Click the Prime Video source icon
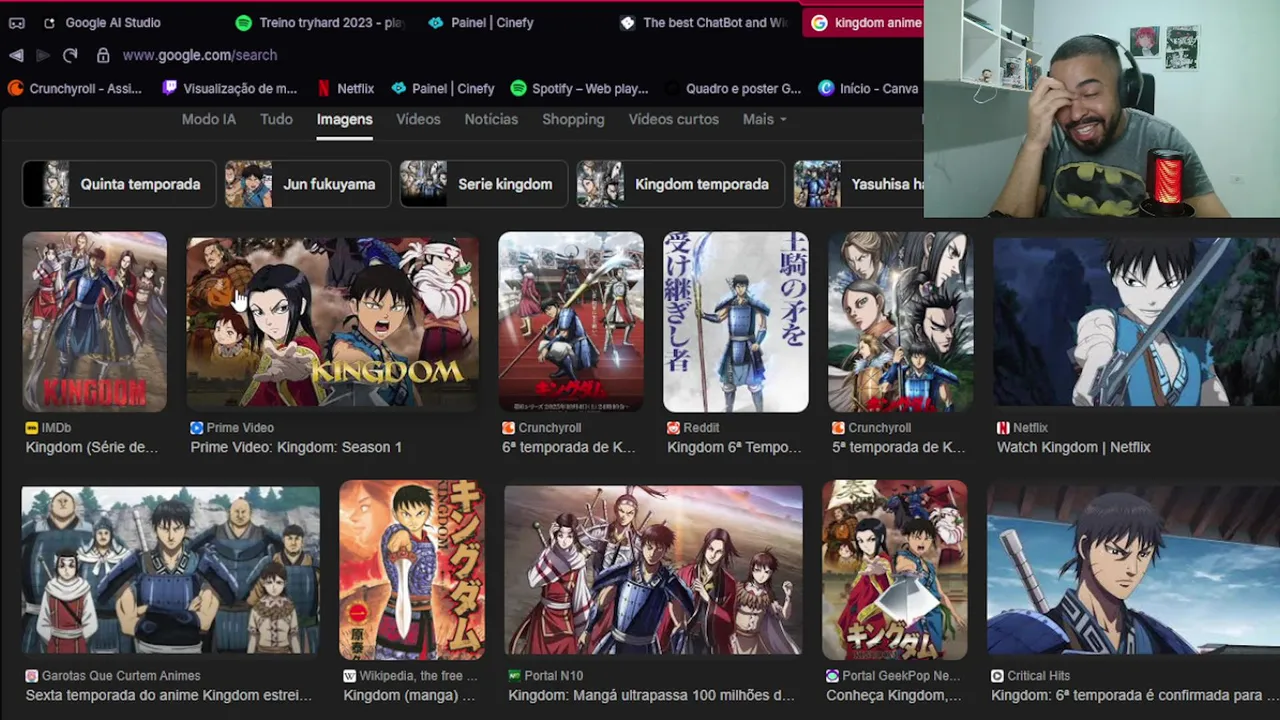 (197, 427)
